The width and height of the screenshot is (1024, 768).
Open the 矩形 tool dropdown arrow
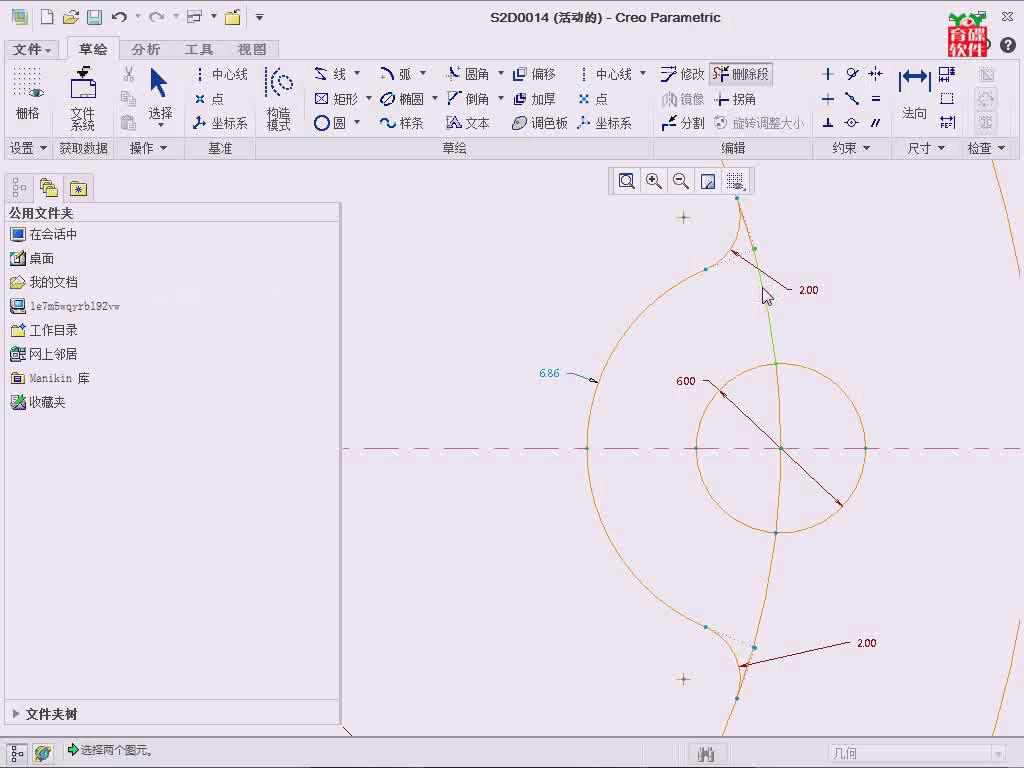coord(369,98)
